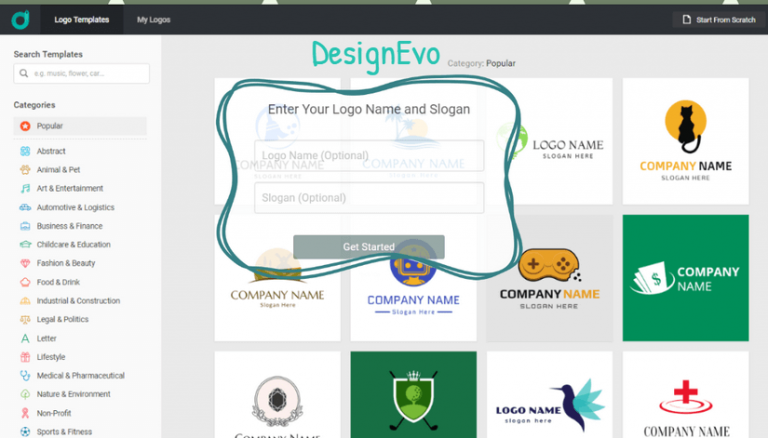Switch to the My Logos tab
This screenshot has height=438, width=768.
153,19
